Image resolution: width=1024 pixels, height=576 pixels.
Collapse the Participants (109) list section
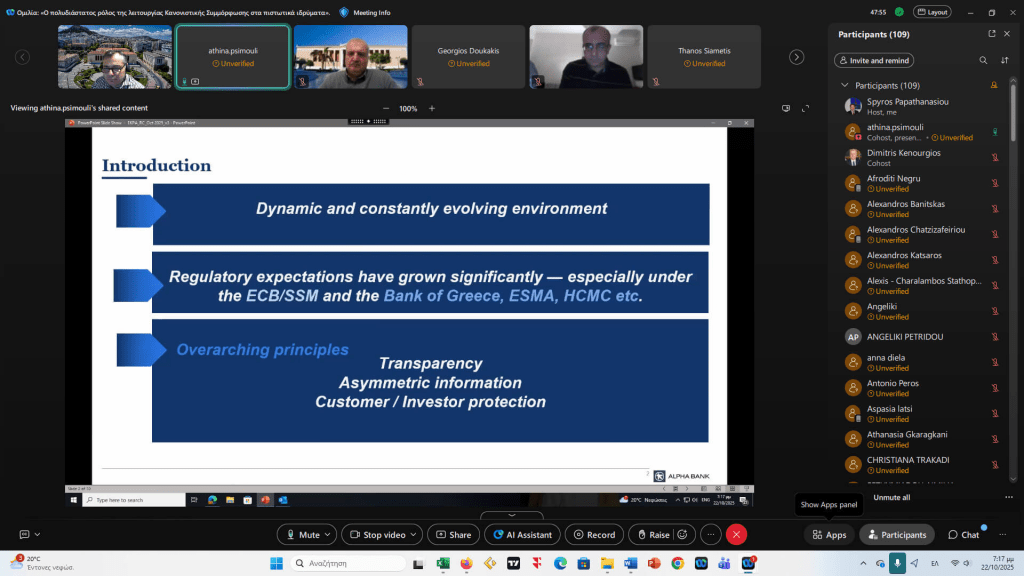click(845, 86)
